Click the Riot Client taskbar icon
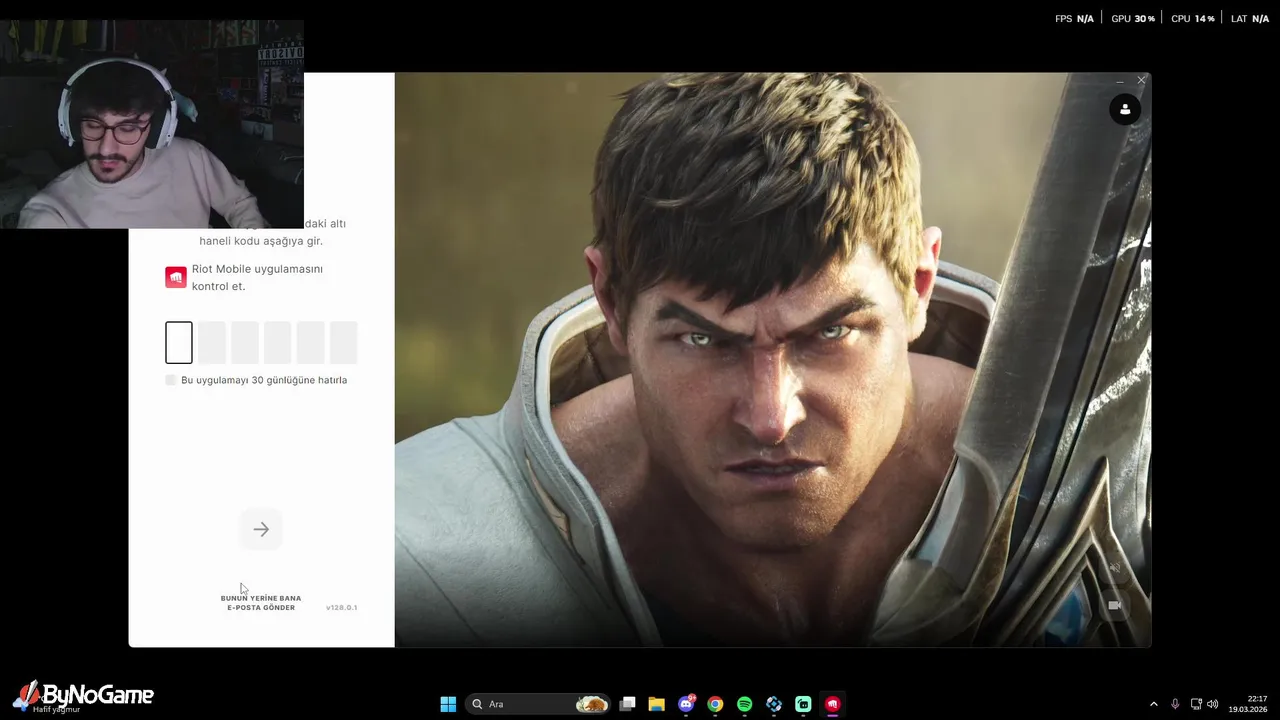 click(832, 704)
